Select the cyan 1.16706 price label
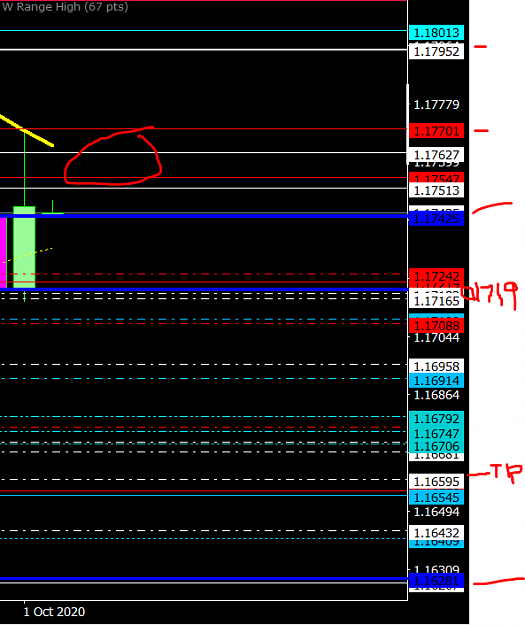This screenshot has height=625, width=525. (437, 446)
